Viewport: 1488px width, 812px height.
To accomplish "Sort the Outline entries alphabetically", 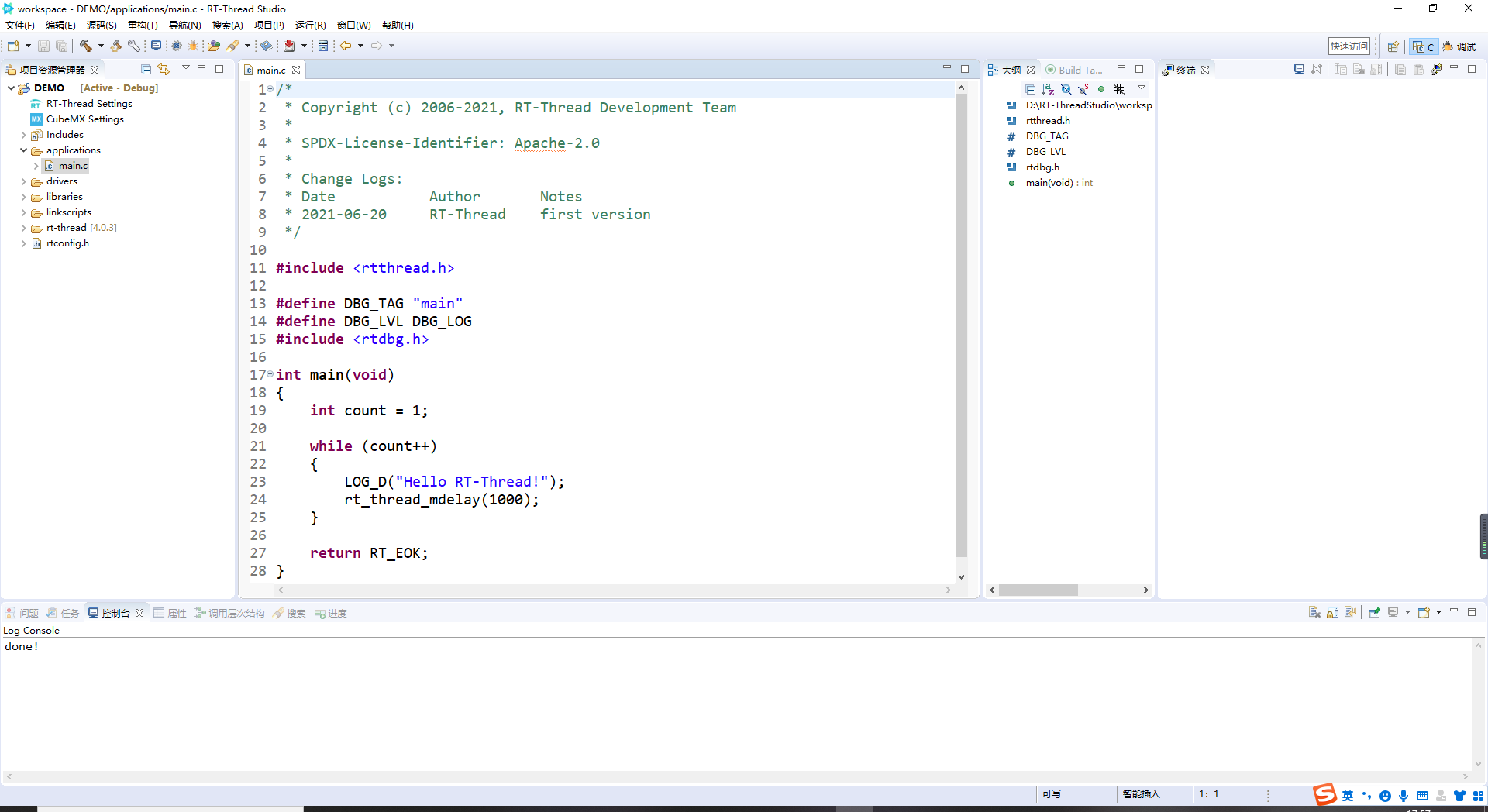I will pyautogui.click(x=1048, y=89).
